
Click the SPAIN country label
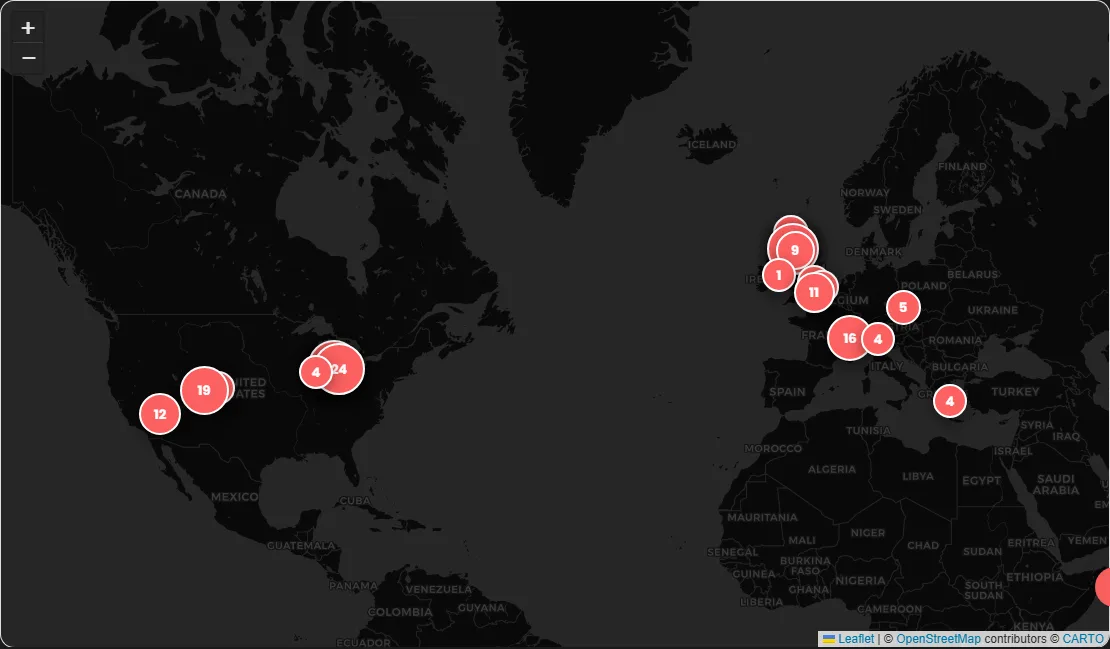click(x=787, y=392)
